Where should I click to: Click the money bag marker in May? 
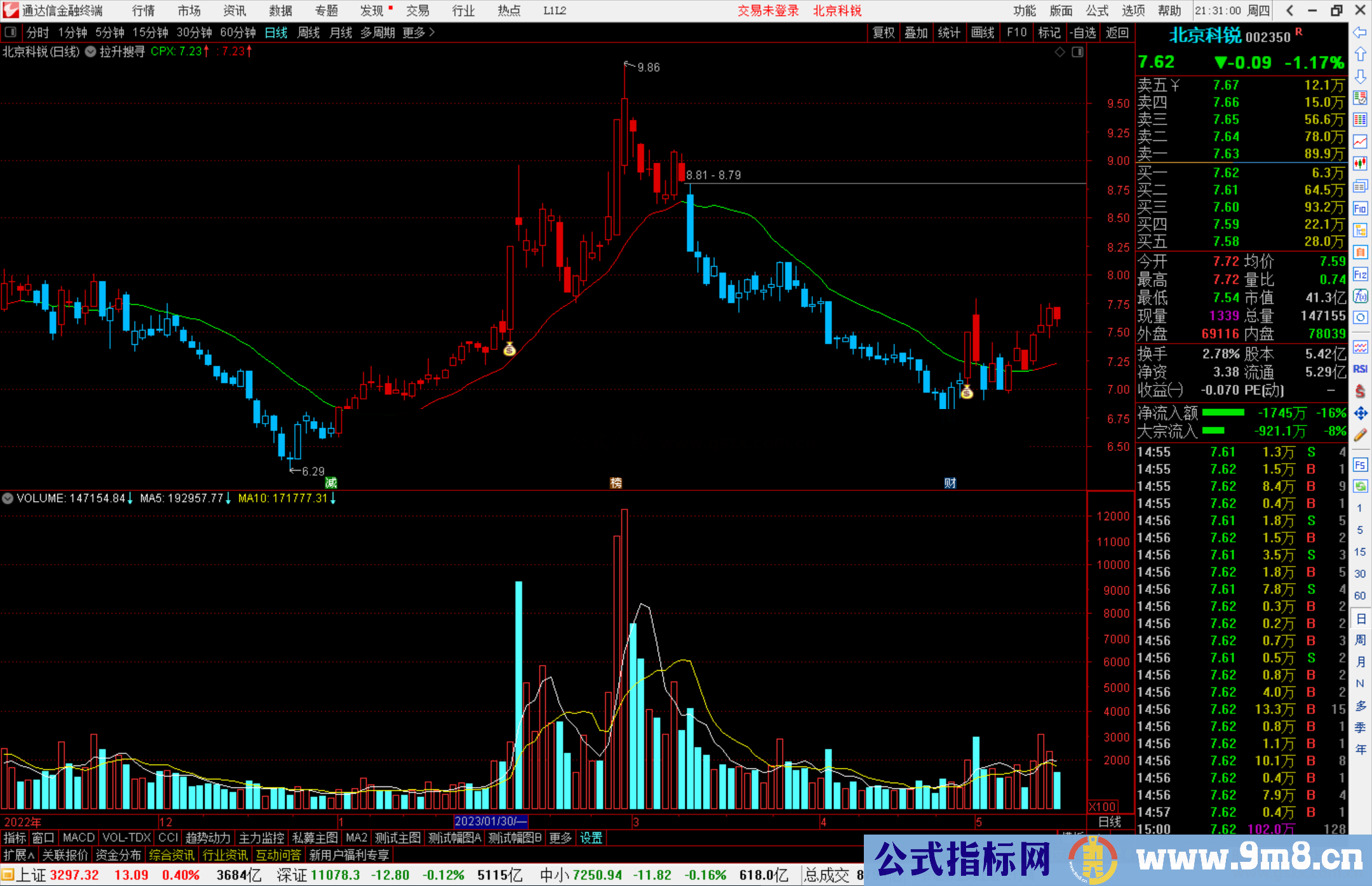(x=966, y=393)
